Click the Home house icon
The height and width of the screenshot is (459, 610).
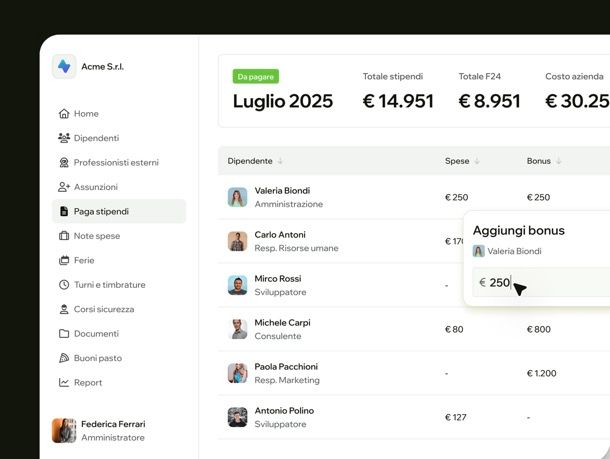click(x=64, y=114)
